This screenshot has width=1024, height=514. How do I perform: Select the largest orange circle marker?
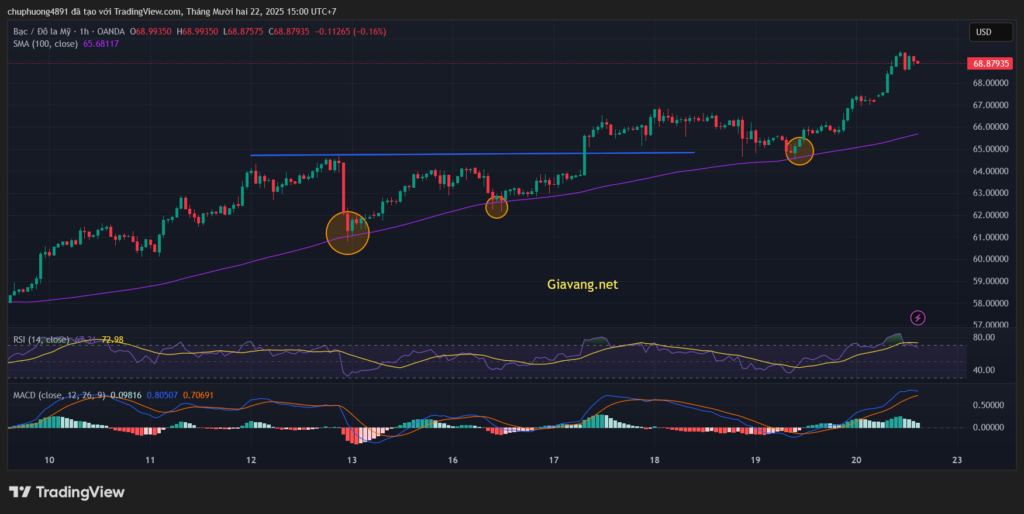point(348,233)
